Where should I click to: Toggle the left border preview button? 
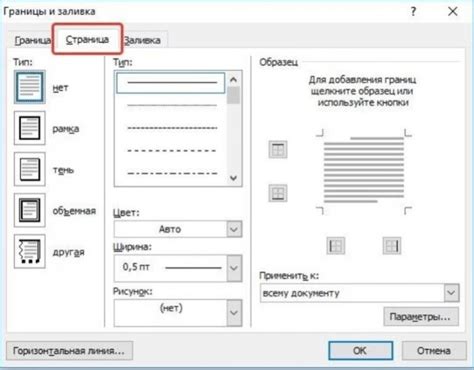point(335,246)
